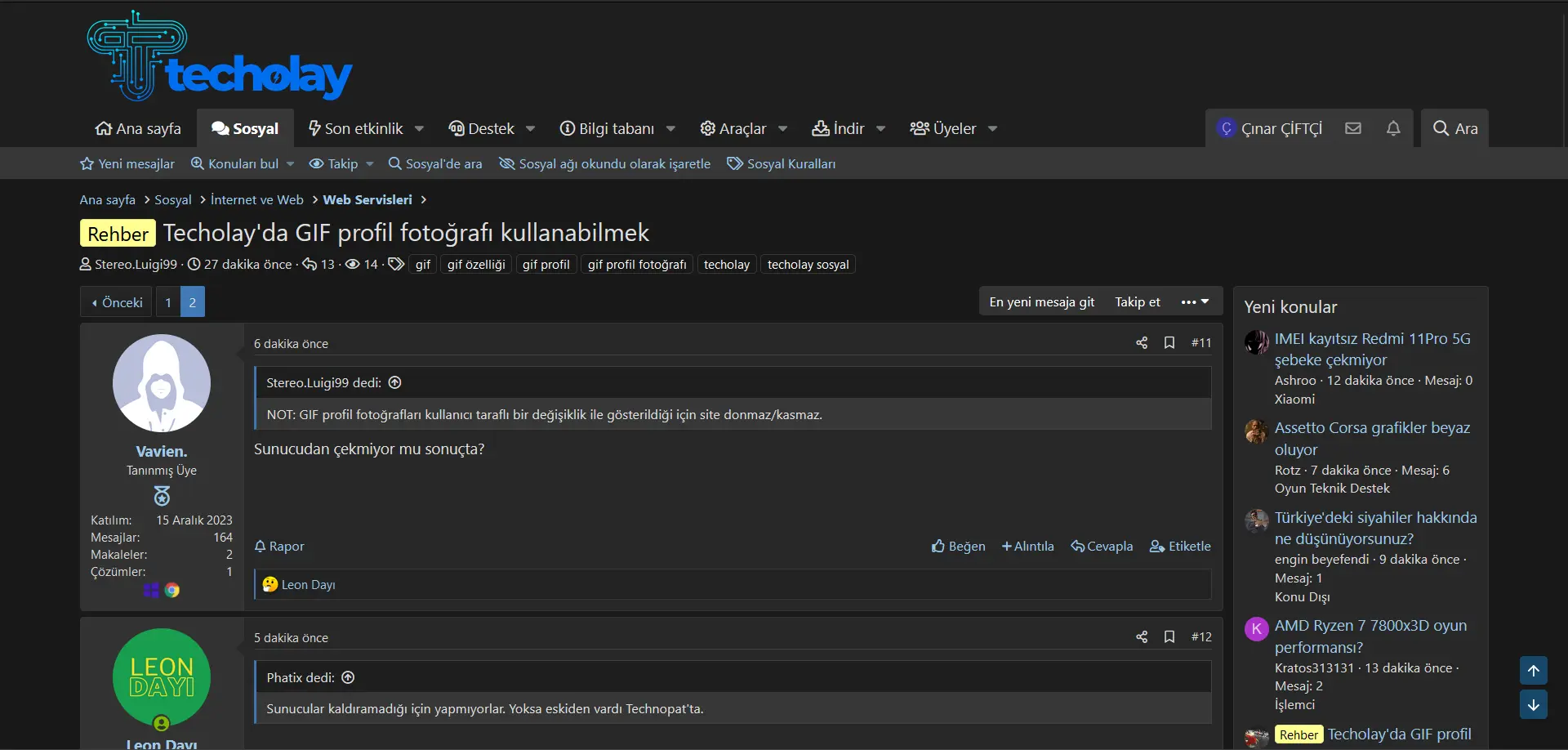Viewport: 1568px width, 750px height.
Task: Click the Techolay logo
Action: point(219,56)
